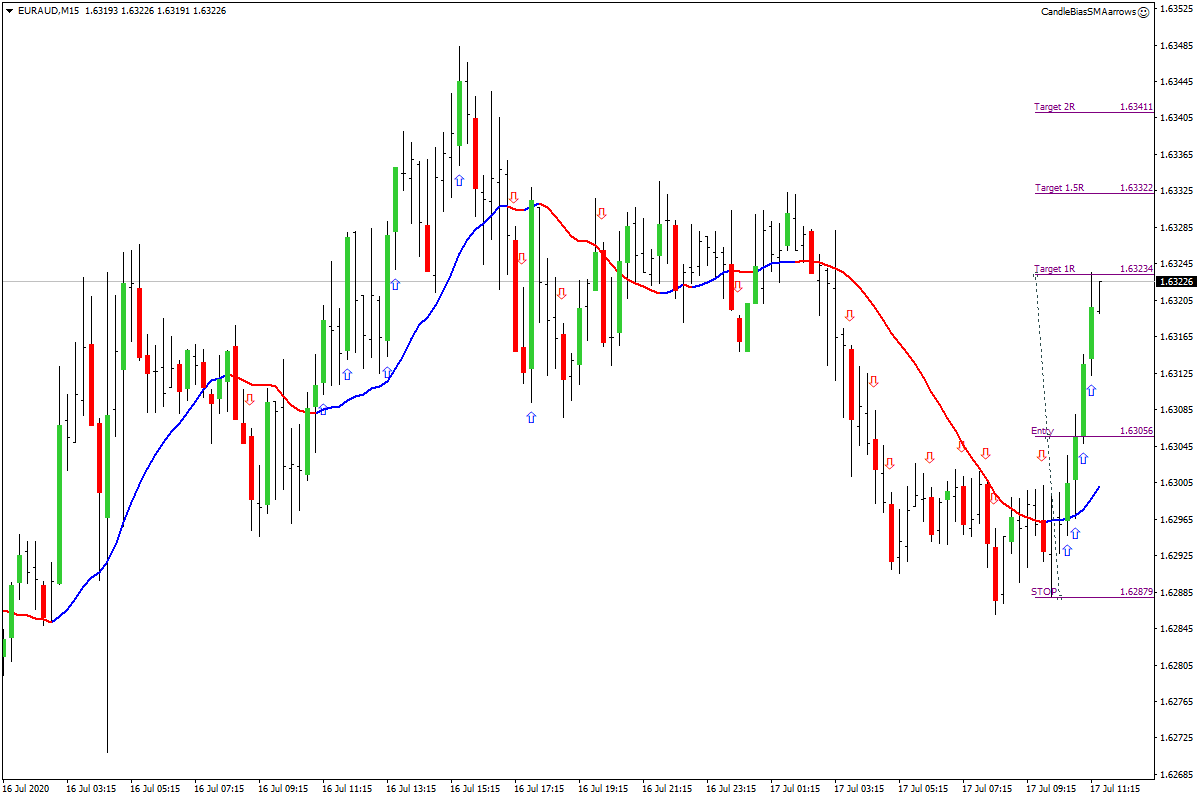Select the Target 1R line label
The image size is (1200, 800).
pyautogui.click(x=1054, y=268)
